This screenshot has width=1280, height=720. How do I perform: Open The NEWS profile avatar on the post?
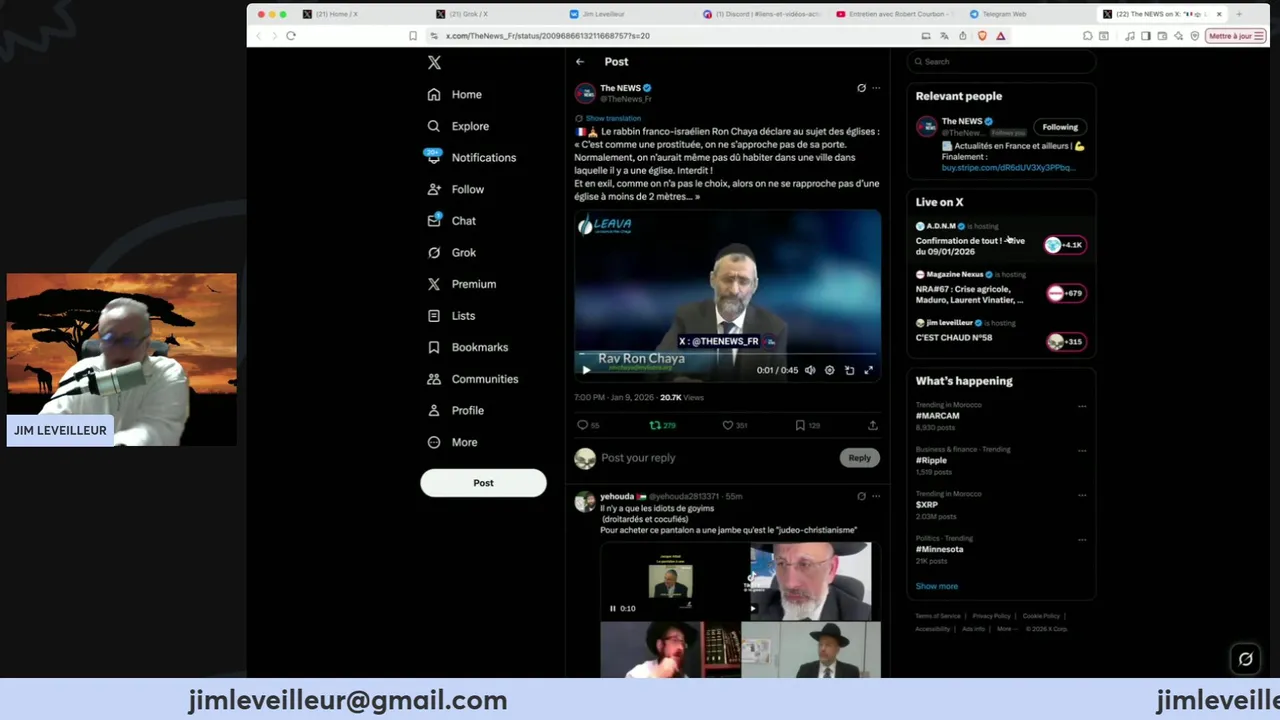coord(585,93)
